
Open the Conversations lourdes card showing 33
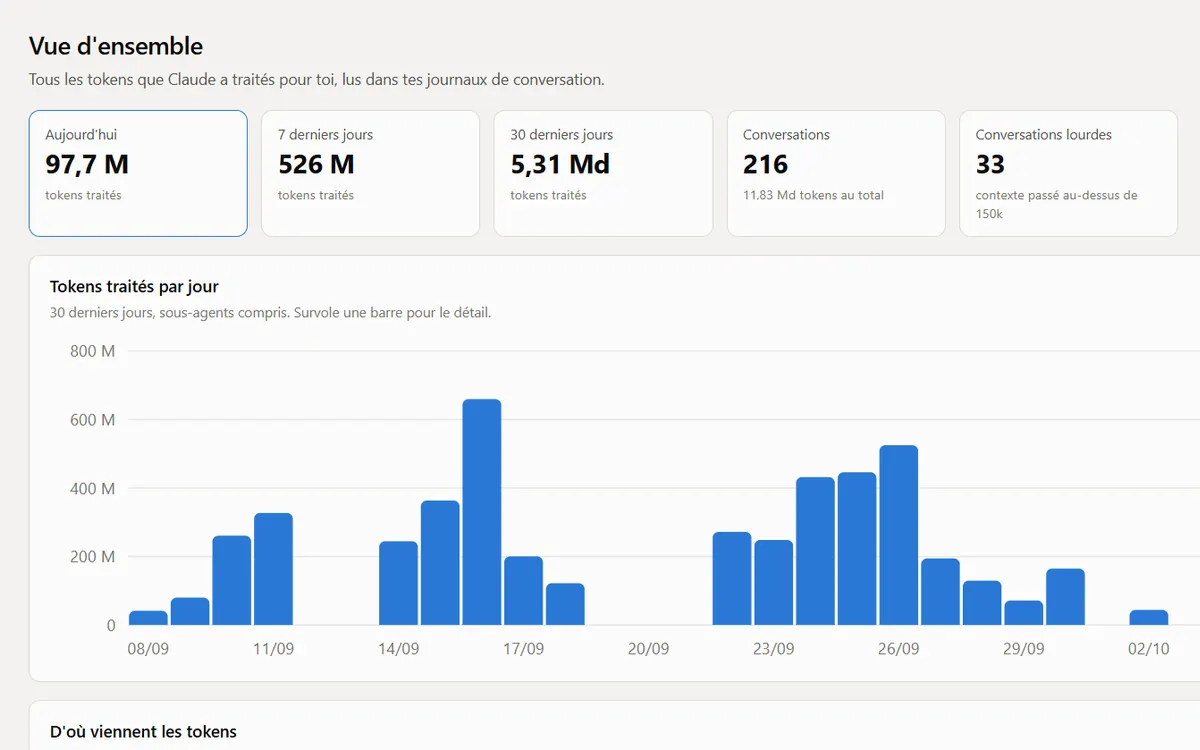(x=1068, y=173)
